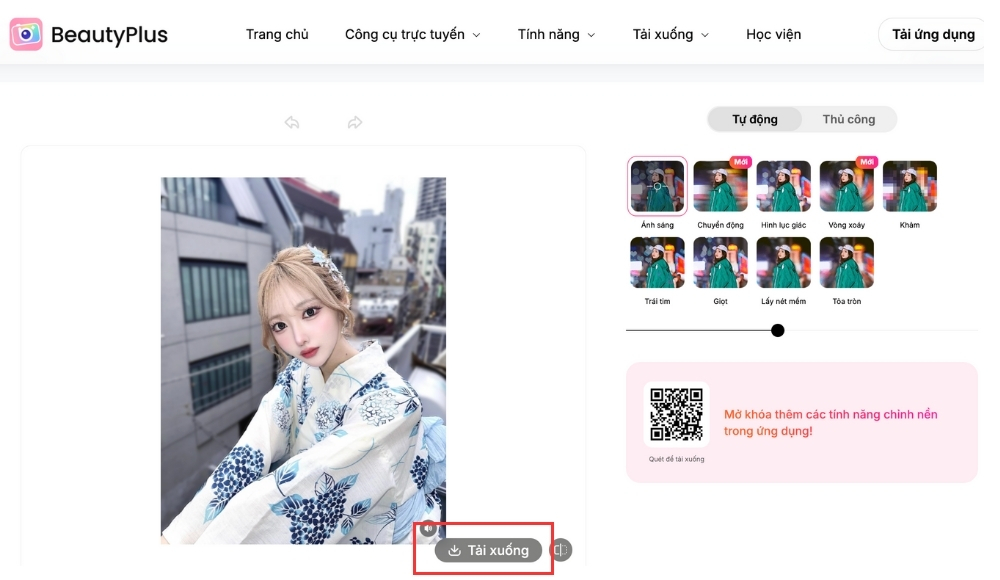The image size is (1000, 580).
Task: Click the compare split-view icon
Action: coord(561,550)
